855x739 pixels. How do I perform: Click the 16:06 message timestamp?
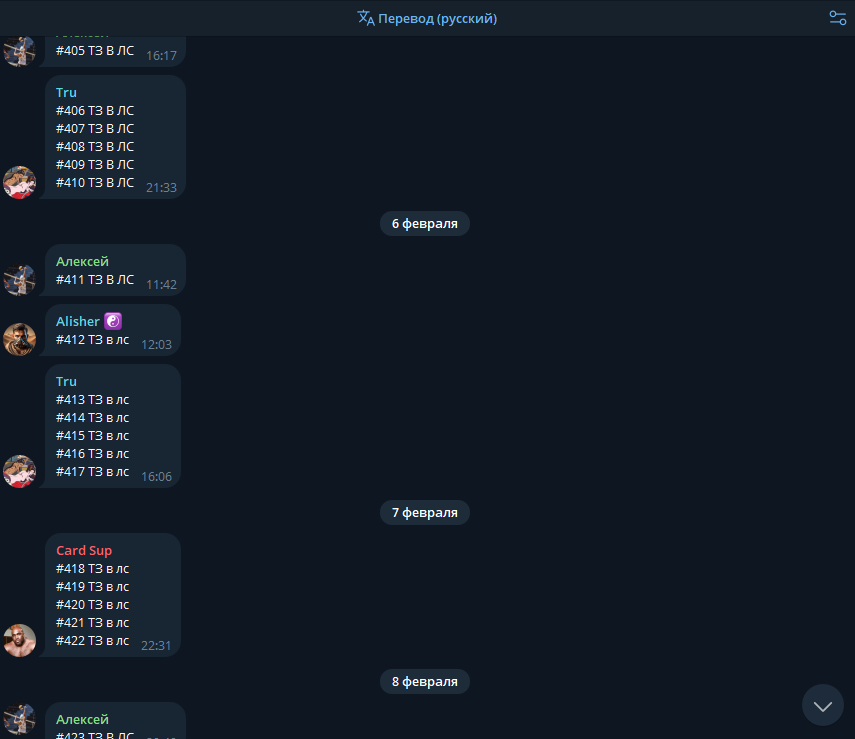pyautogui.click(x=156, y=477)
